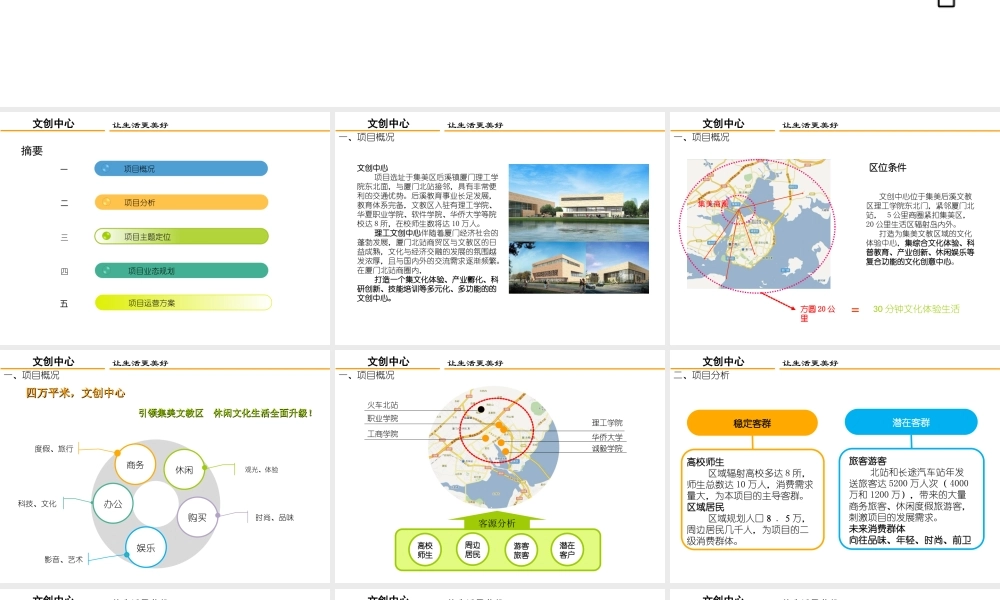
Task: Click the 高校师生 badge under 客源分析
Action: pos(426,549)
